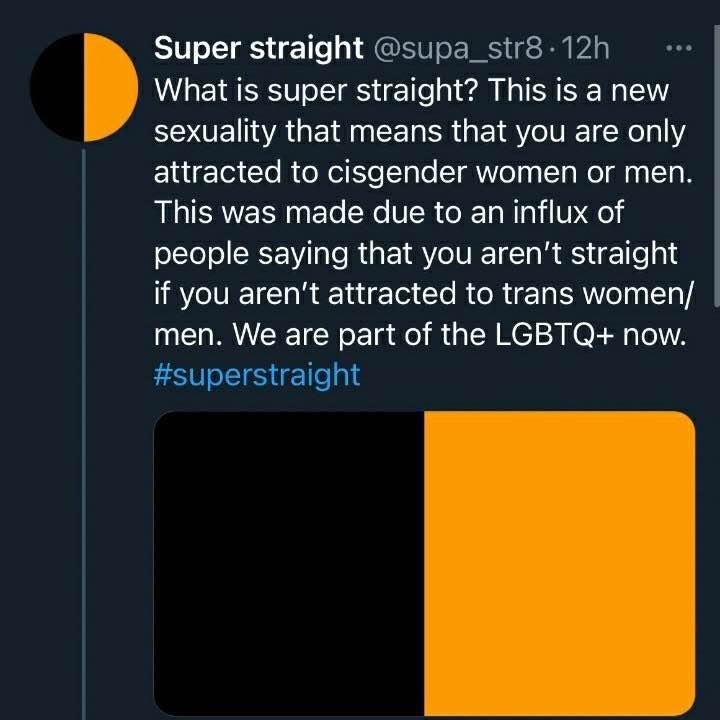
Task: Click the word 'sexuality' in the tweet
Action: pyautogui.click(x=215, y=132)
